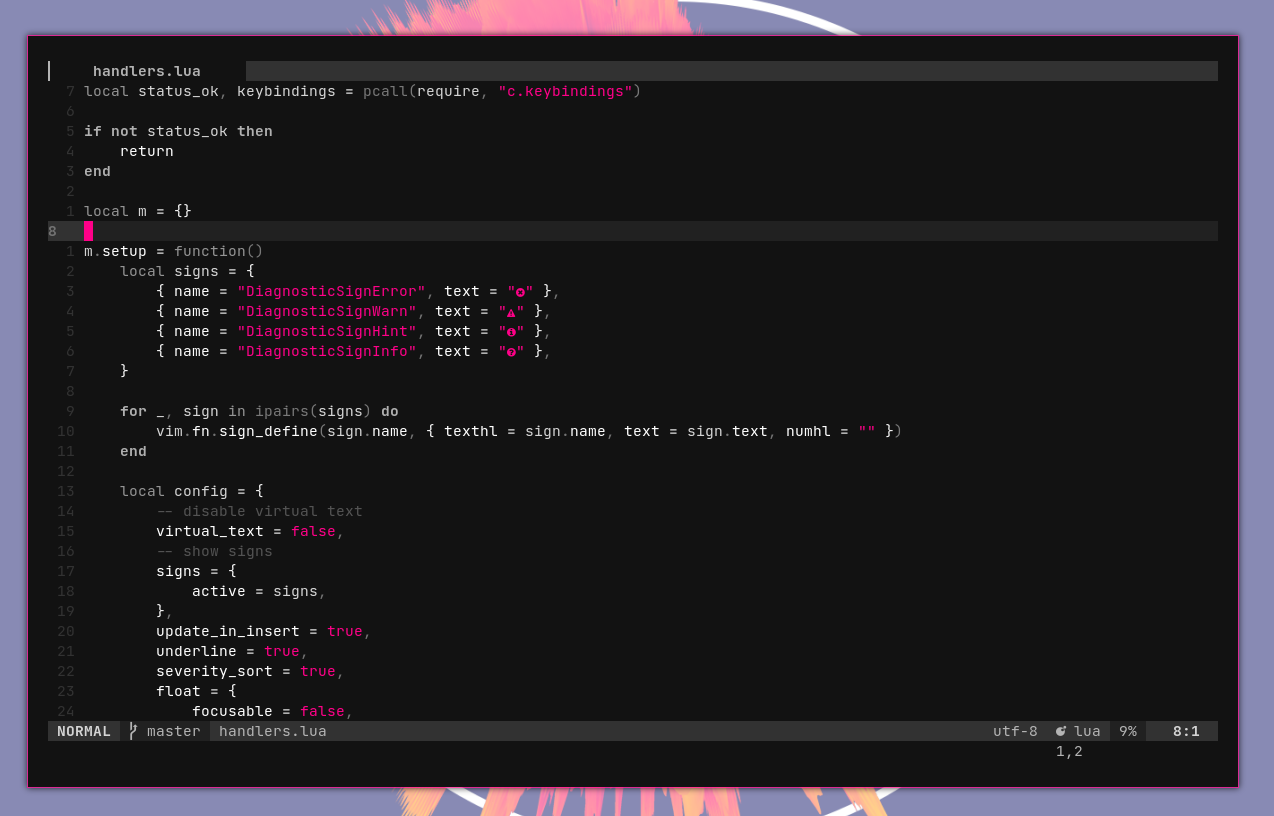This screenshot has height=816, width=1274.
Task: Click the "c.keybindings" string in require call
Action: tap(565, 91)
